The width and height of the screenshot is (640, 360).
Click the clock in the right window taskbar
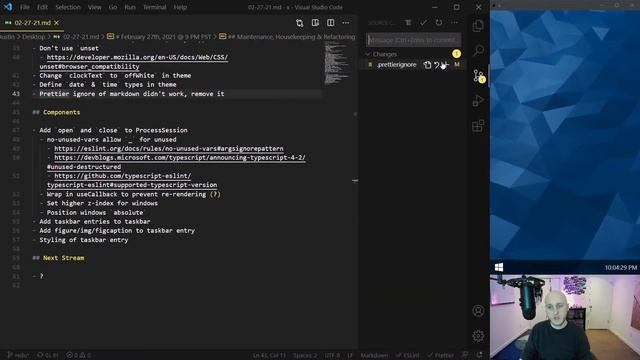coord(620,268)
